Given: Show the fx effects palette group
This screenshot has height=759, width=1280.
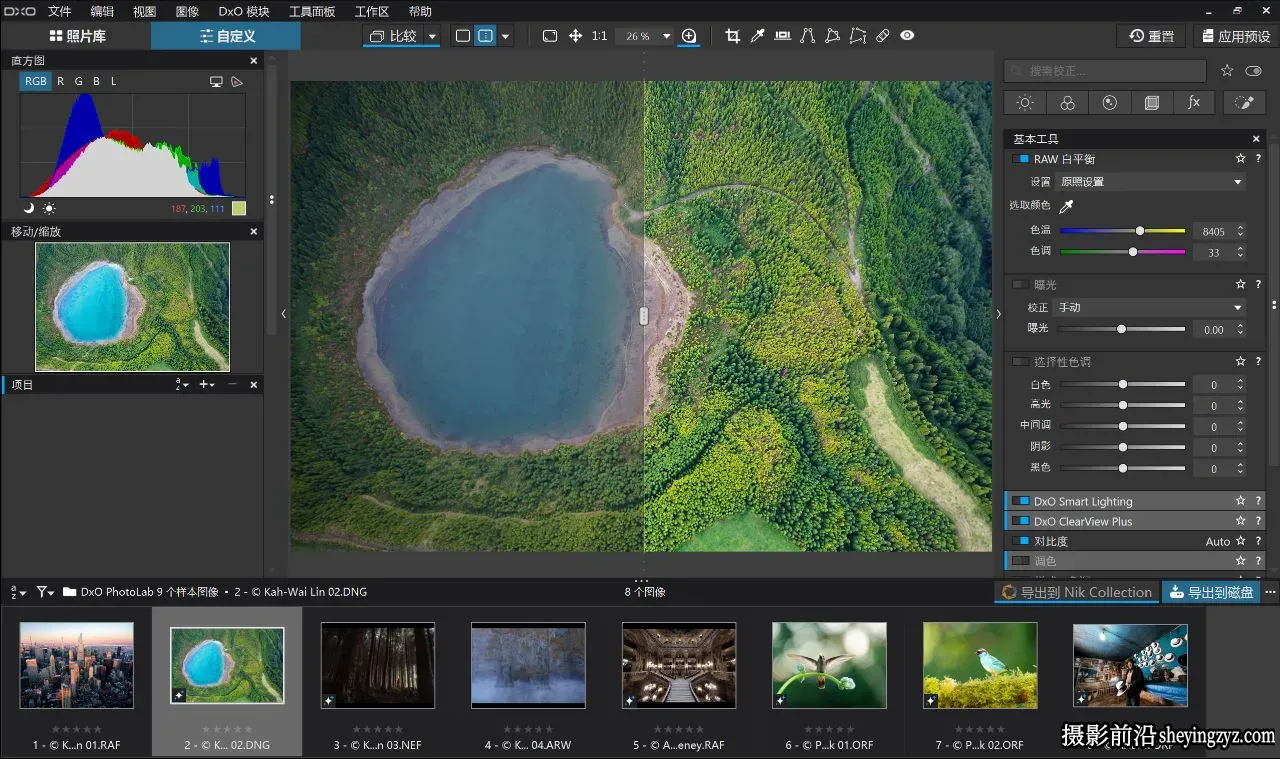Looking at the screenshot, I should click(1193, 103).
